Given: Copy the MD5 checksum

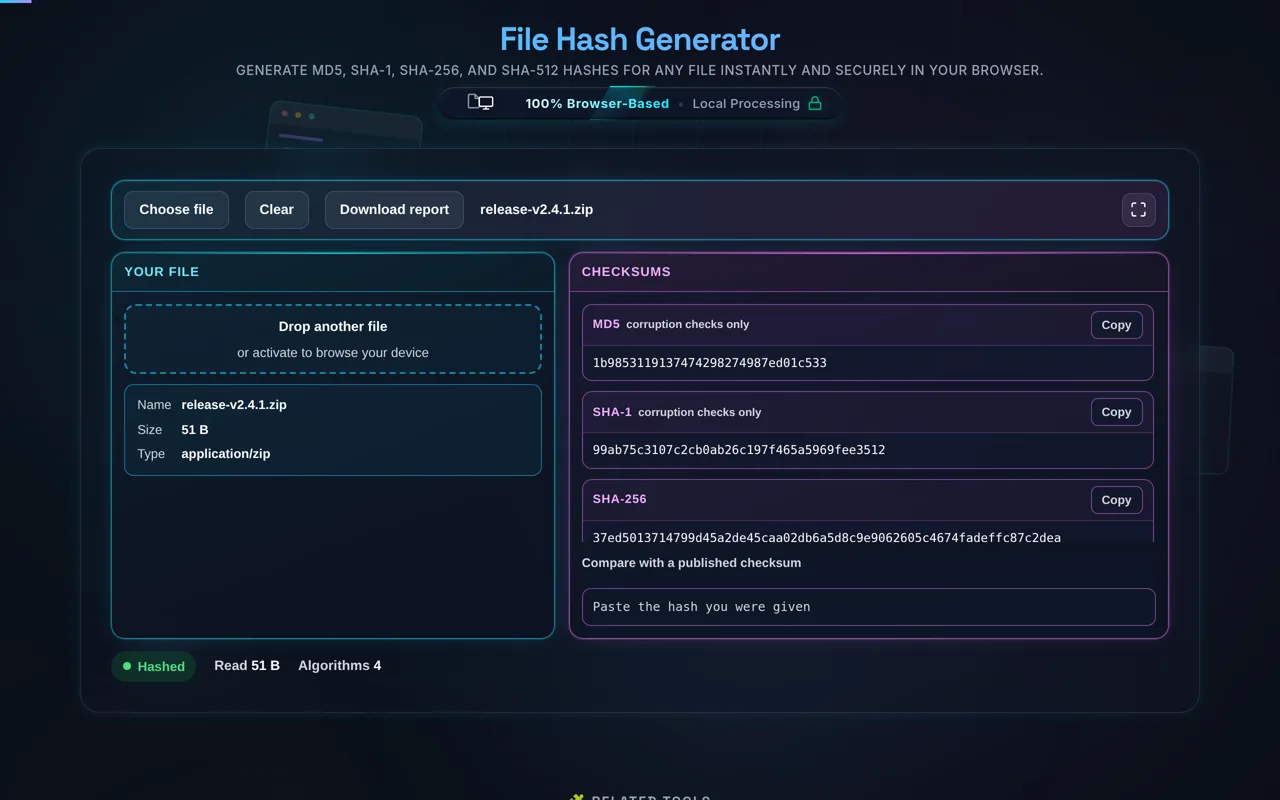Looking at the screenshot, I should click(x=1116, y=325).
